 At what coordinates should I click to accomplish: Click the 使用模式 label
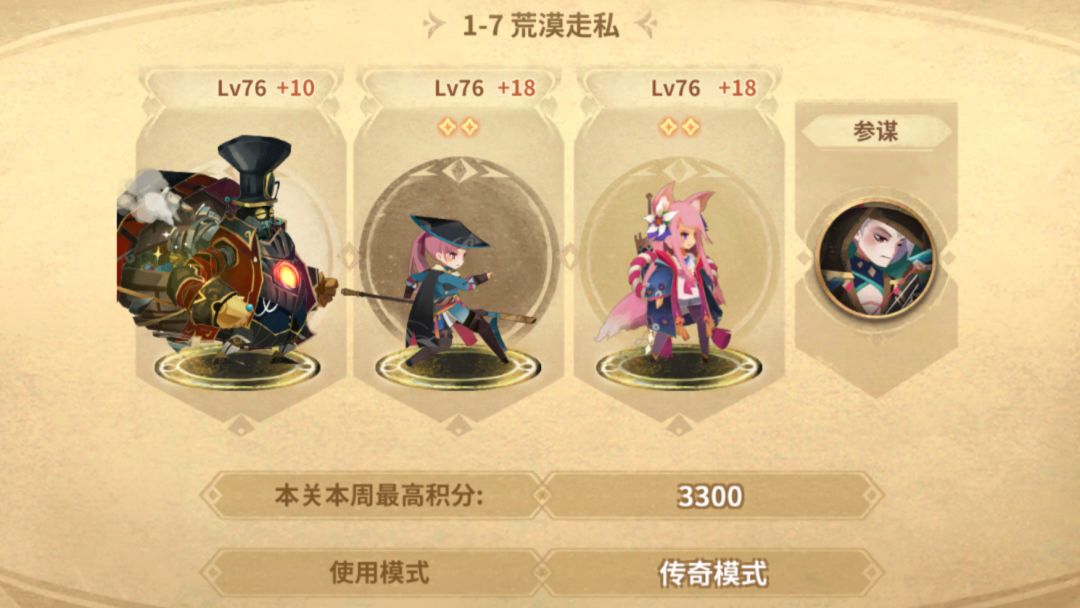[x=380, y=572]
